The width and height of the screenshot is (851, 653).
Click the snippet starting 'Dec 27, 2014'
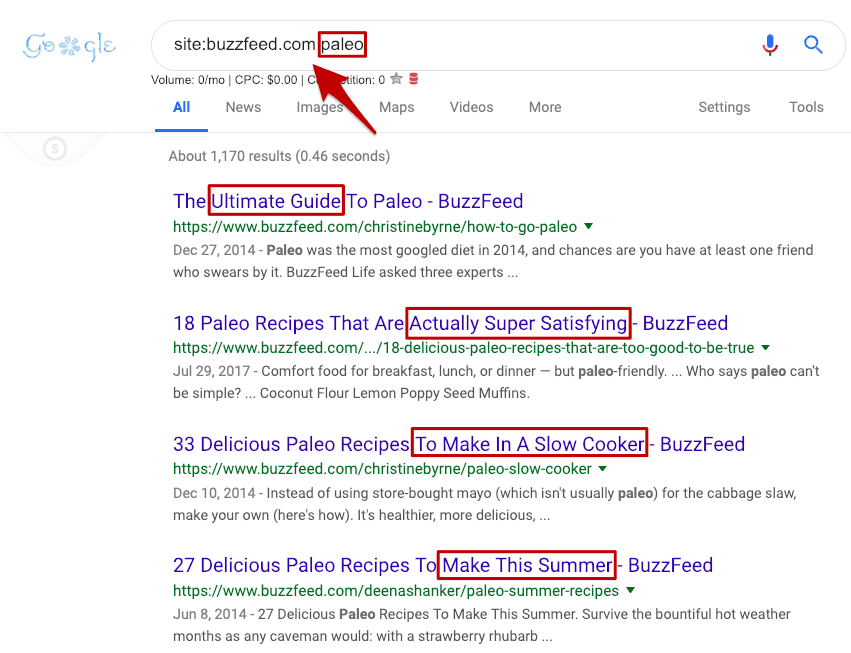click(x=493, y=261)
